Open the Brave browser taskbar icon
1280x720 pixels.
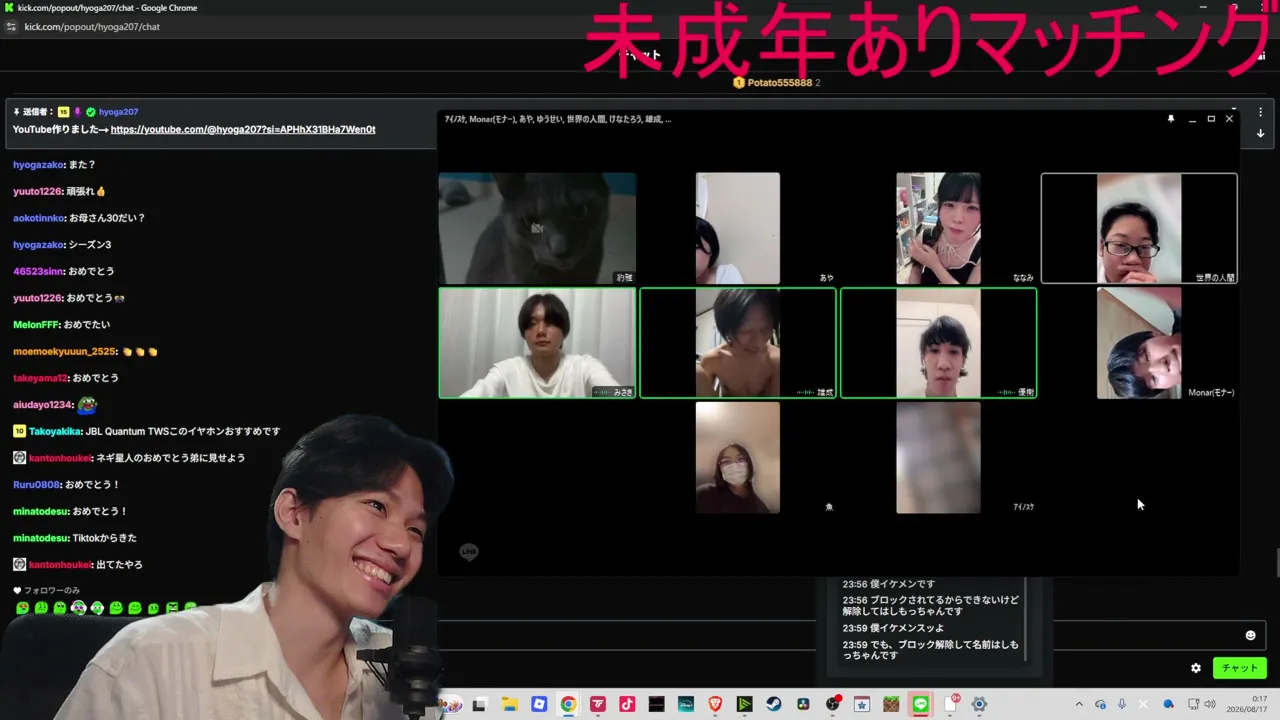[715, 704]
